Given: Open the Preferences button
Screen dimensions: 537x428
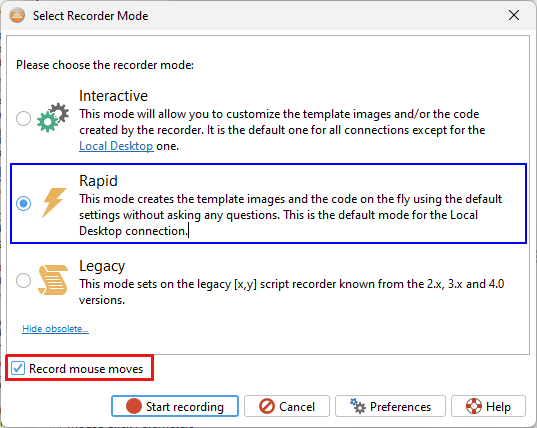Looking at the screenshot, I should (x=390, y=406).
